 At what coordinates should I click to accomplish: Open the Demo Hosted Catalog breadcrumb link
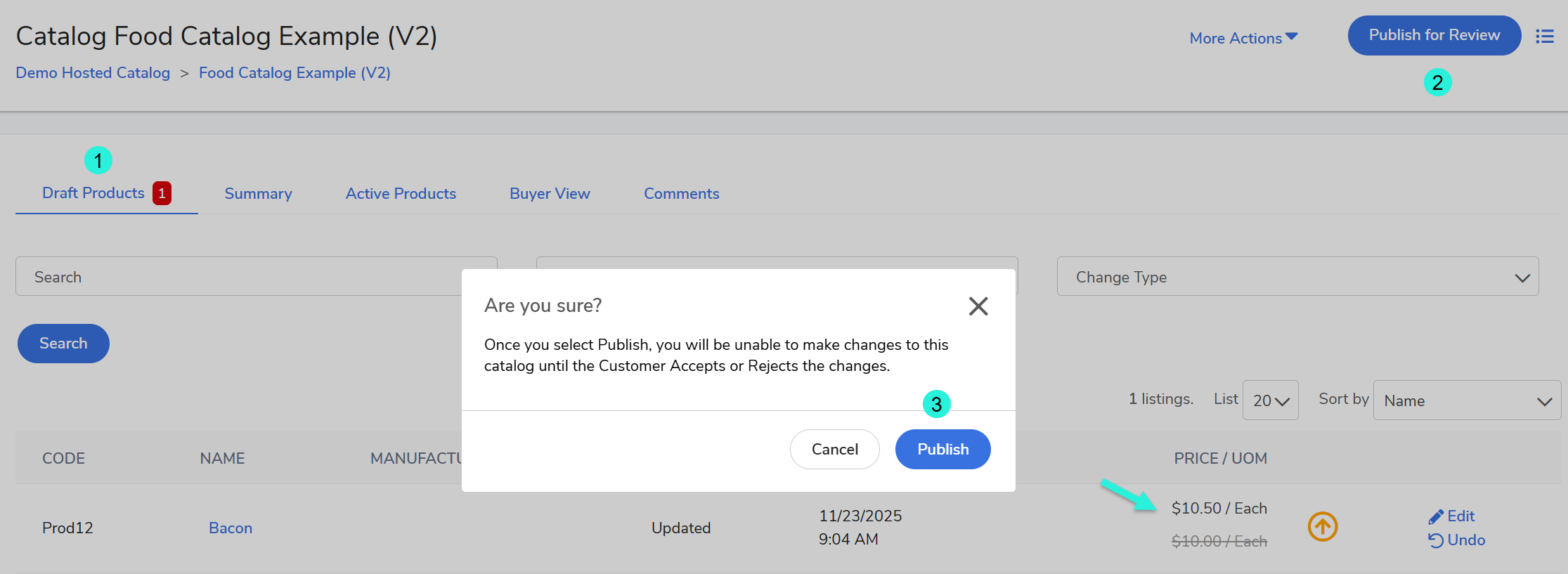93,73
